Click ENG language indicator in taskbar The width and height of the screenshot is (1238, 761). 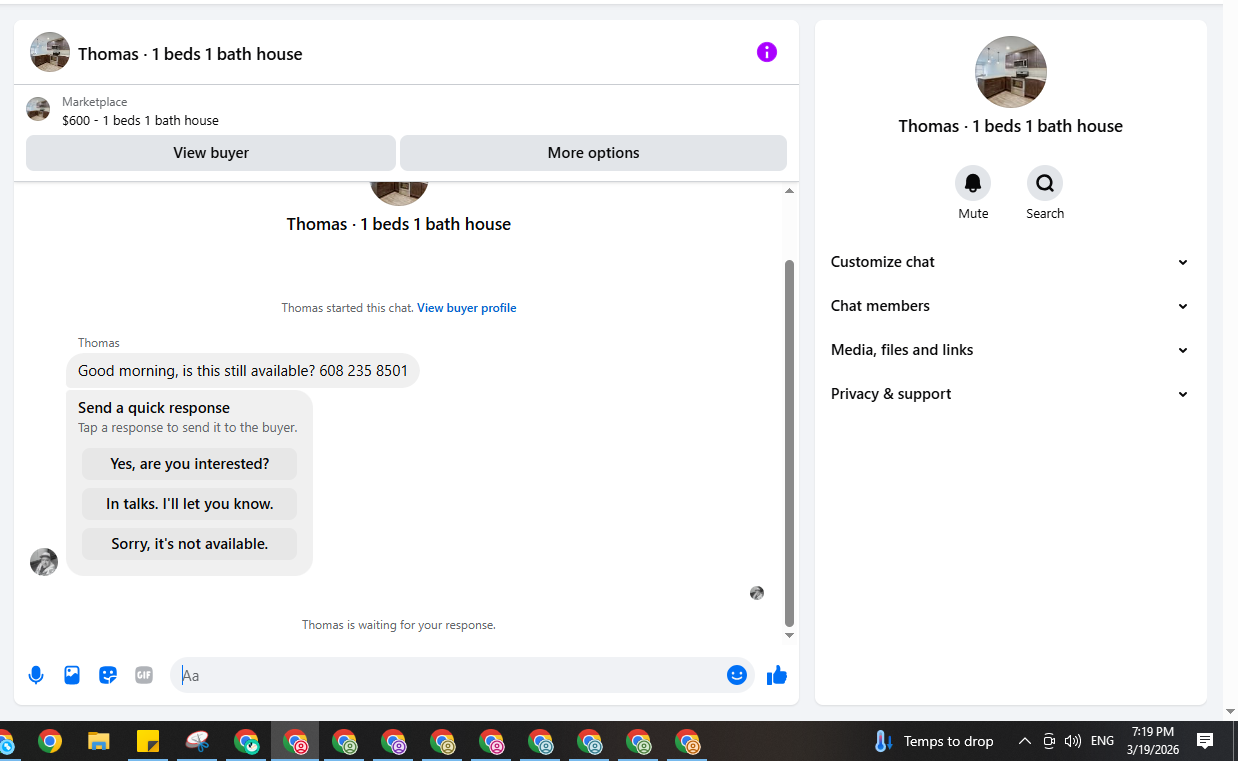(x=1102, y=741)
